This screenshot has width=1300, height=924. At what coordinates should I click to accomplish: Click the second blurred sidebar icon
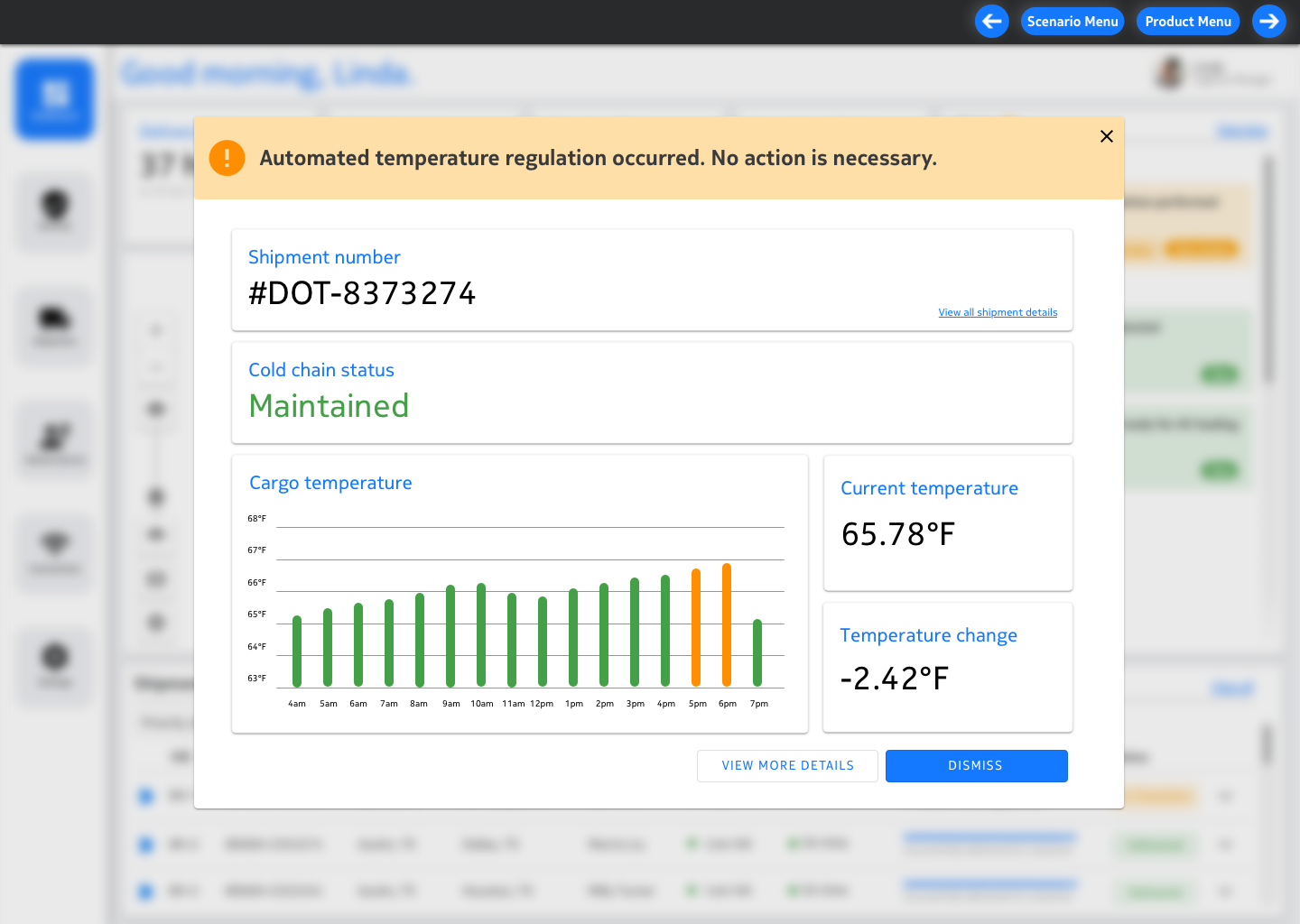[x=55, y=211]
